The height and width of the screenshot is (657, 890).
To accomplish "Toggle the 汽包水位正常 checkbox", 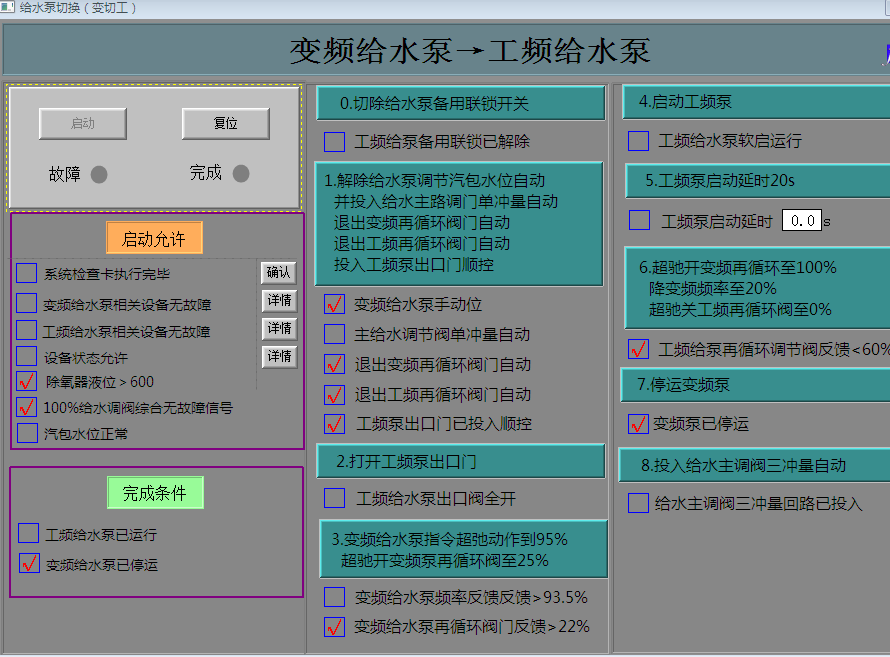I will [27, 432].
